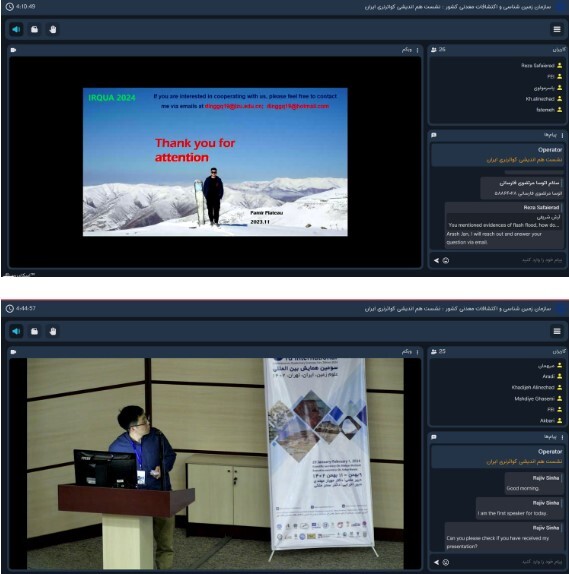569x574 pixels.
Task: Open the hamburger menu in the top window
Action: point(557,29)
